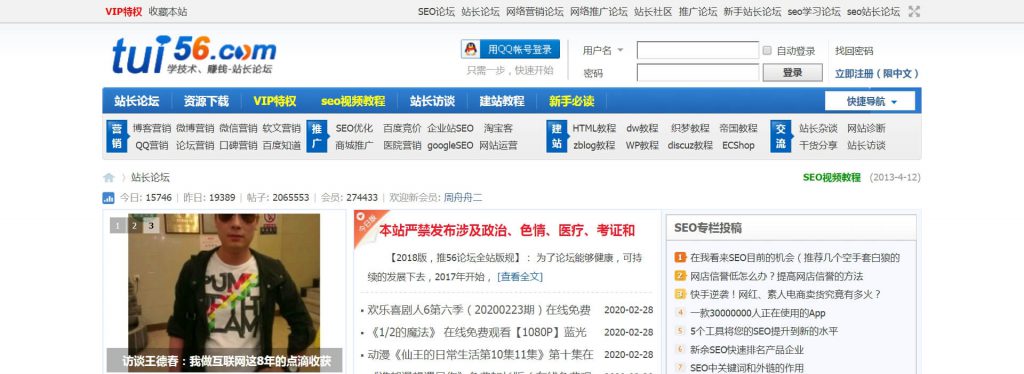
Task: Toggle the 自动登录 checkbox
Action: click(x=767, y=50)
